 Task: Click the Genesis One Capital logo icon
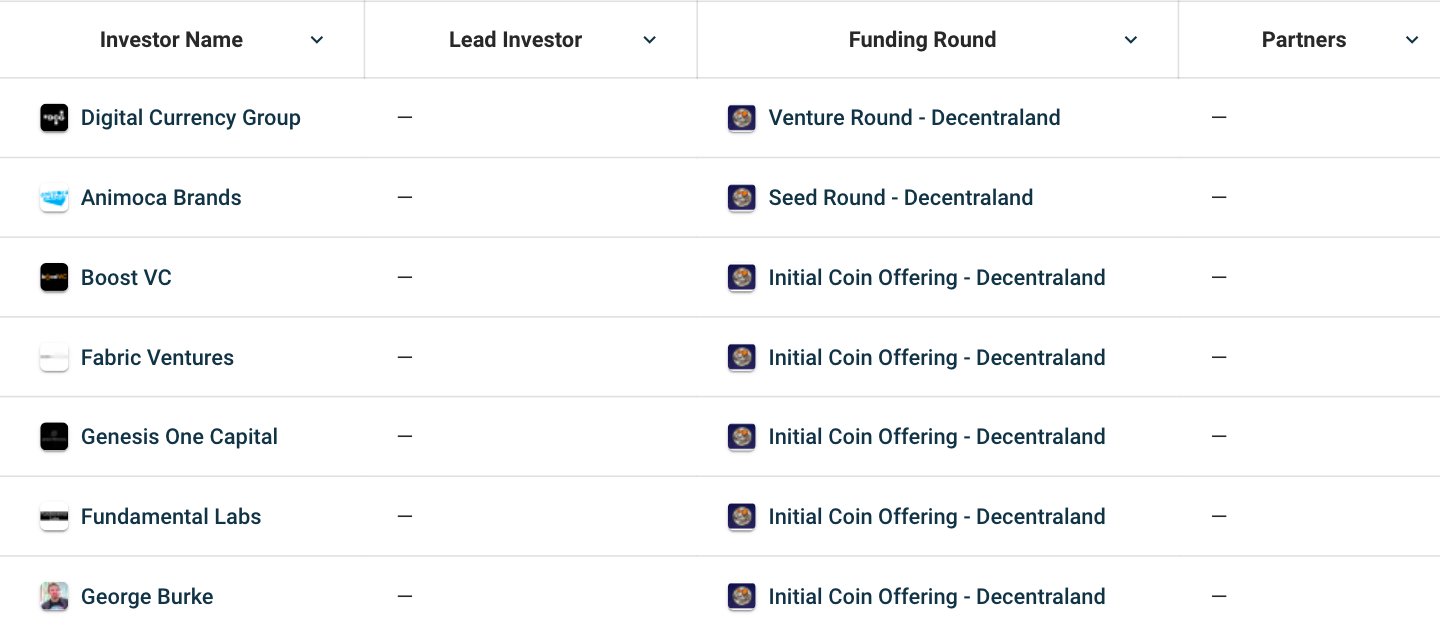[x=54, y=437]
